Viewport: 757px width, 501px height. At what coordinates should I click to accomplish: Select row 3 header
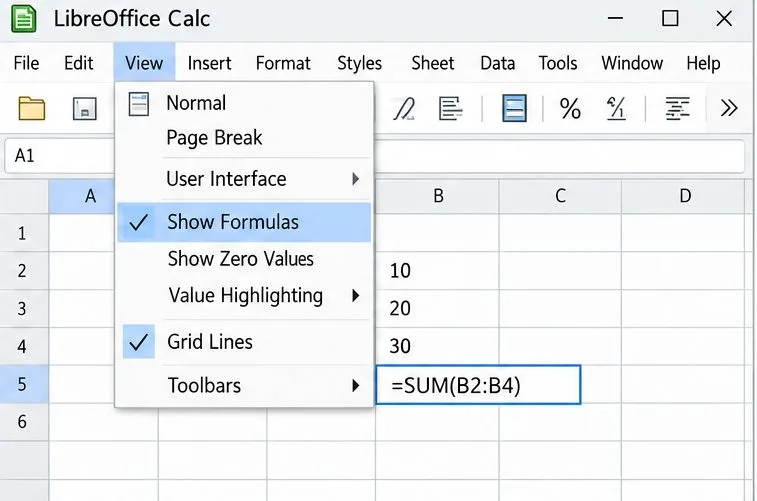click(x=22, y=308)
